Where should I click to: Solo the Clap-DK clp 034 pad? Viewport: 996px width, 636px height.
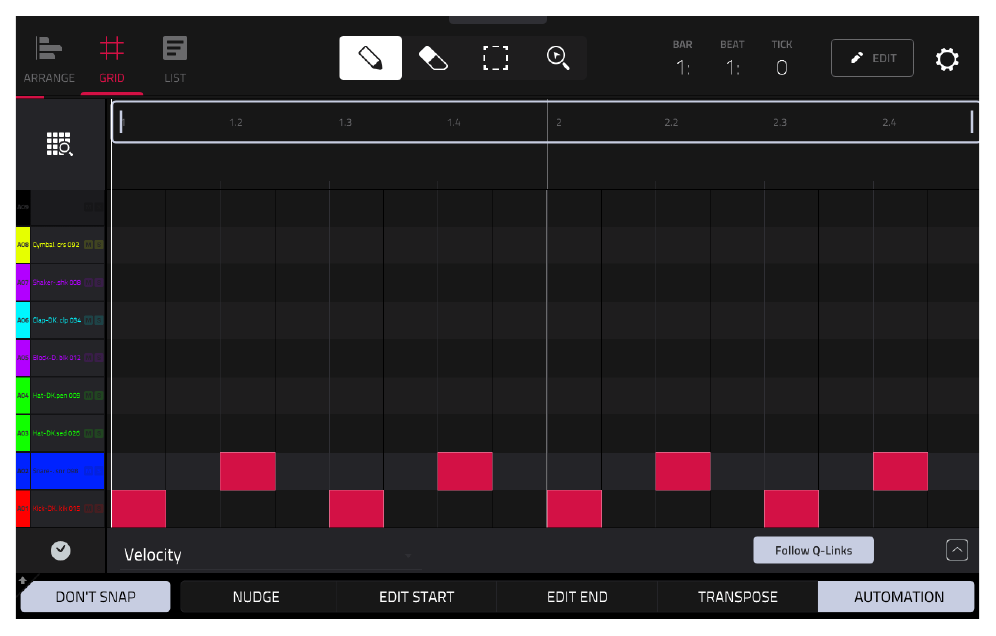click(98, 320)
